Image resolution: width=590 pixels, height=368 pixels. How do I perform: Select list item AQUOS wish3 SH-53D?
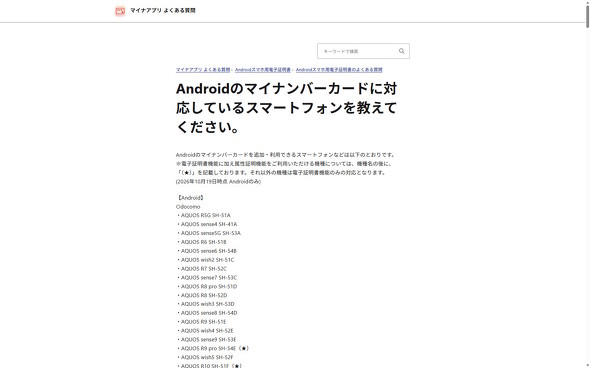pos(205,304)
